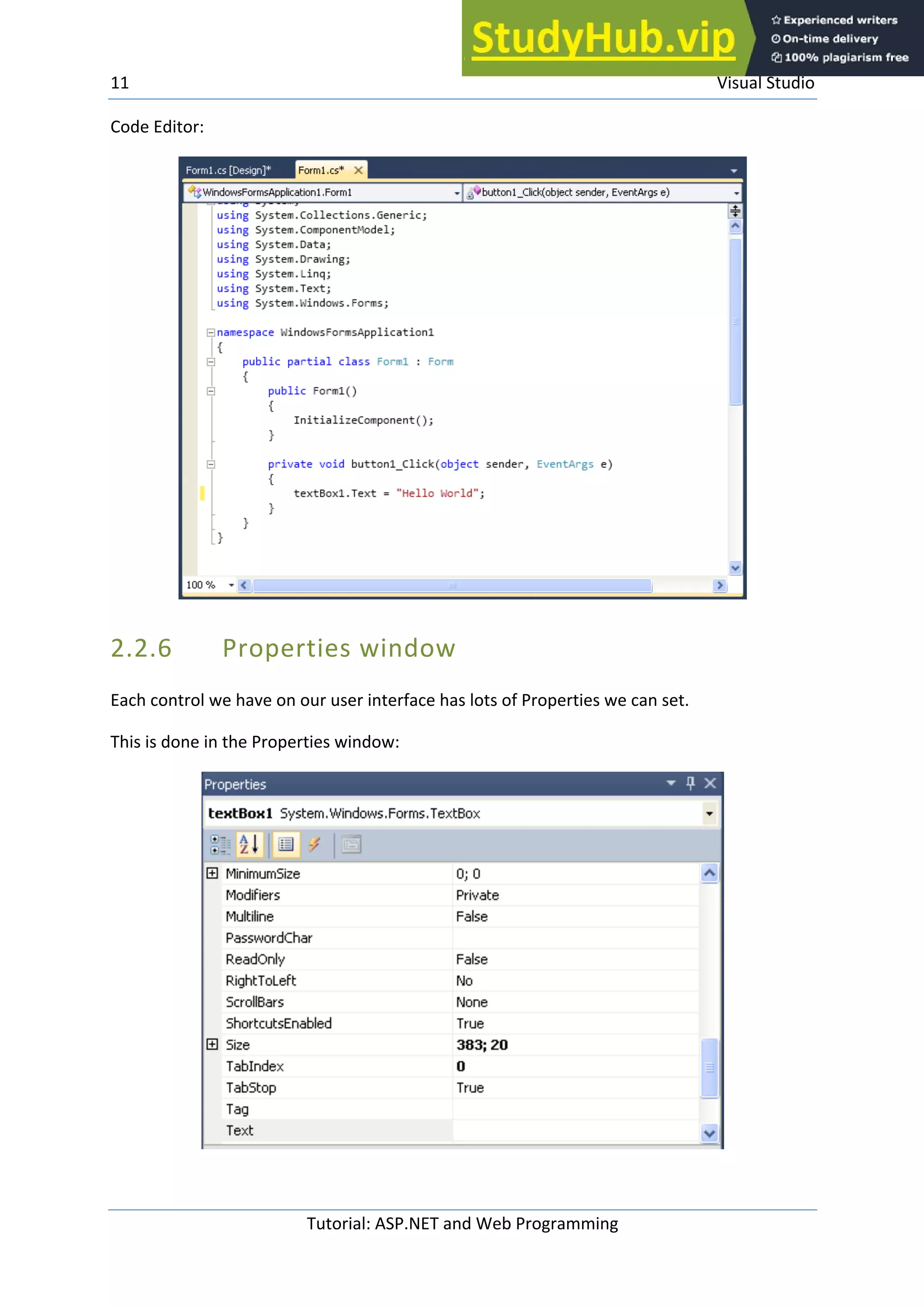Select the Form1.cs* code tab
The width and height of the screenshot is (924, 1308).
pos(321,170)
